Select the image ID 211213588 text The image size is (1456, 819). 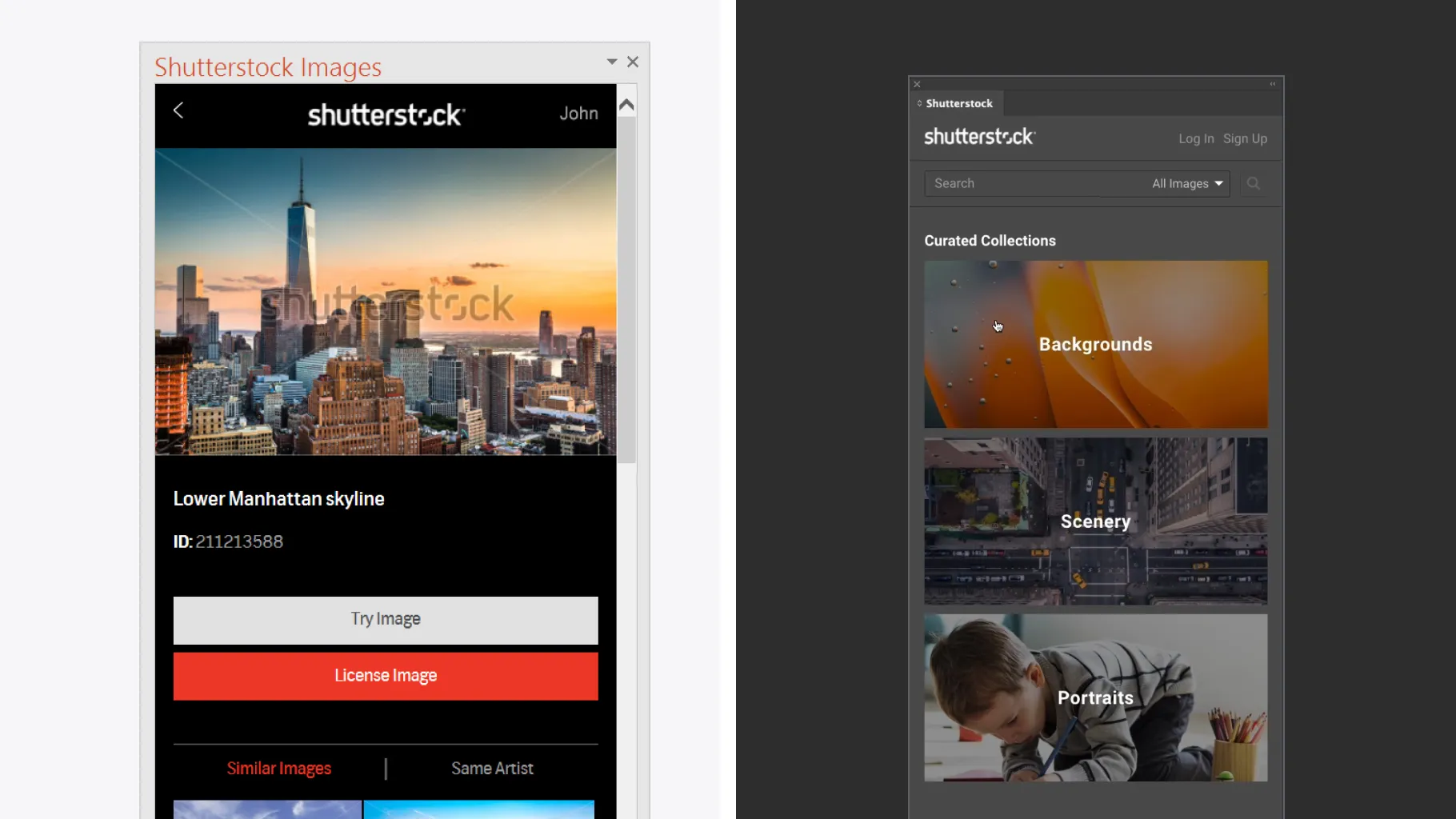239,541
